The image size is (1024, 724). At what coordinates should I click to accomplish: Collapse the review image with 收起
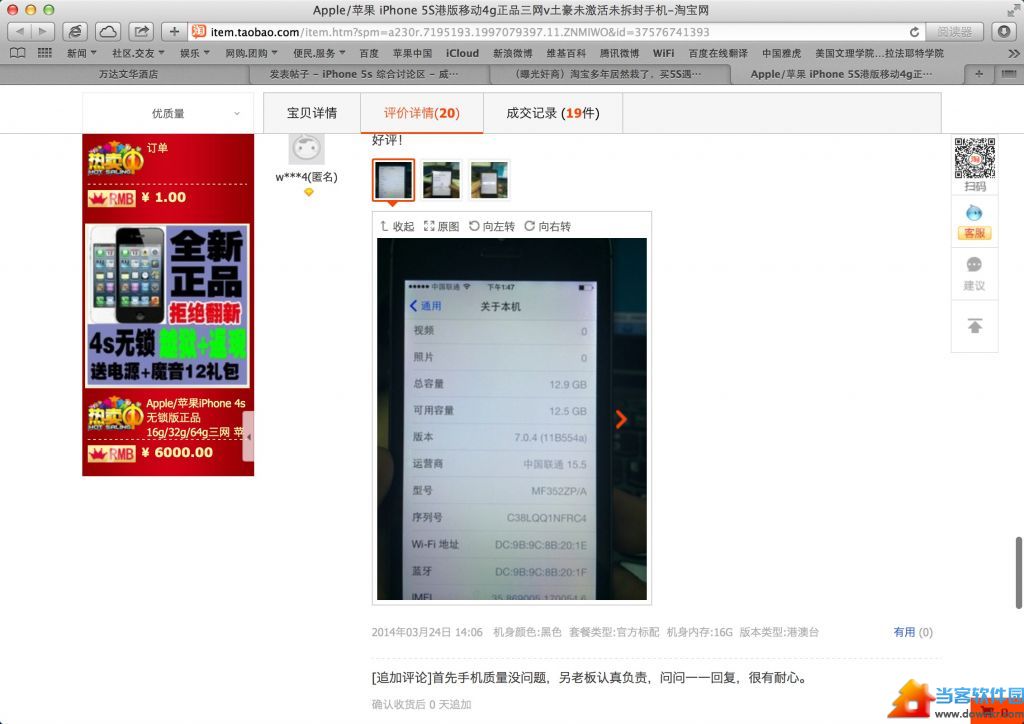[x=396, y=227]
